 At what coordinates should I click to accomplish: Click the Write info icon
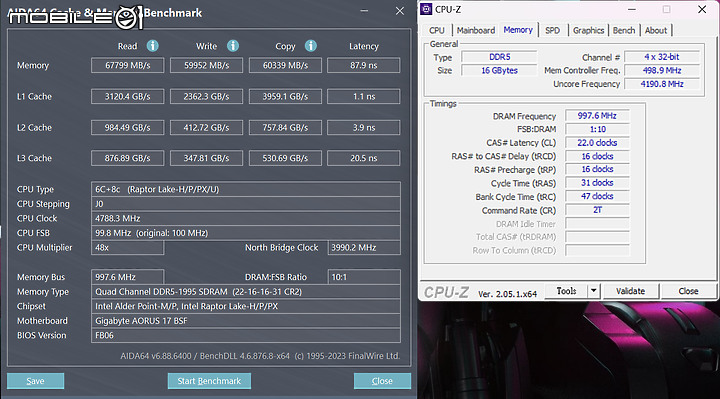pos(233,46)
